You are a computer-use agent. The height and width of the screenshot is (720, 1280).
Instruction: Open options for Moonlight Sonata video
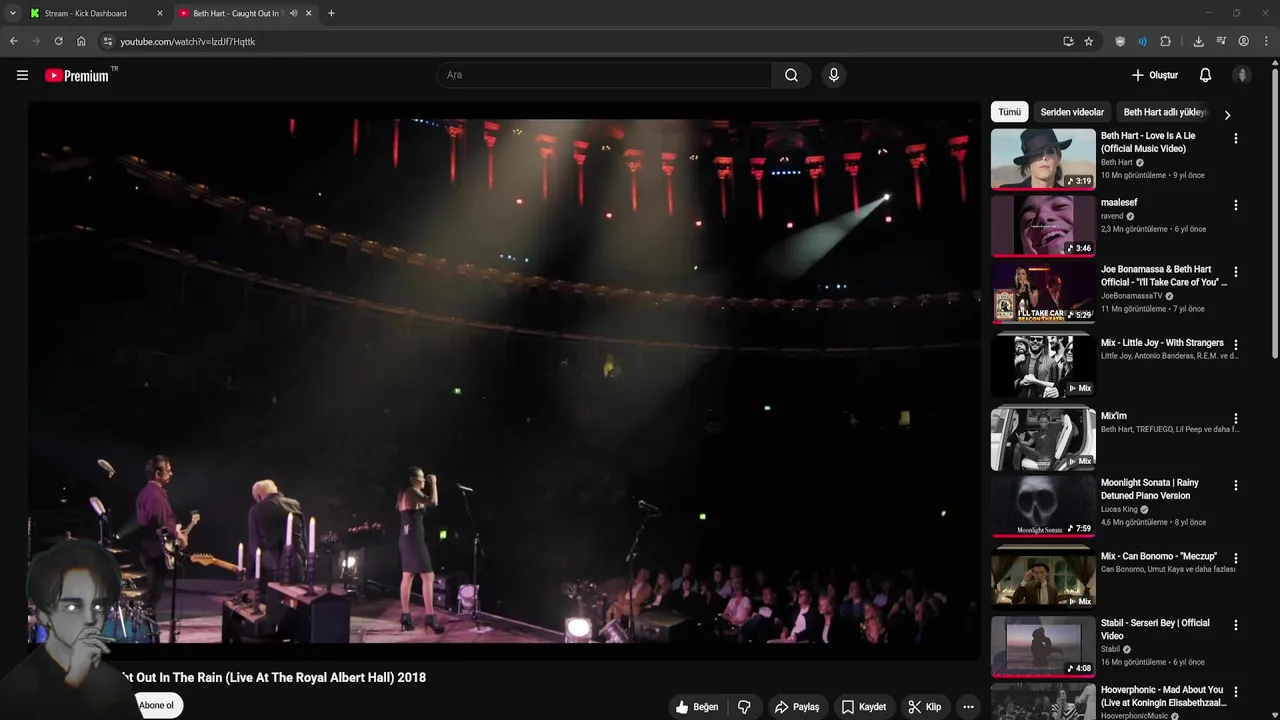pyautogui.click(x=1235, y=485)
